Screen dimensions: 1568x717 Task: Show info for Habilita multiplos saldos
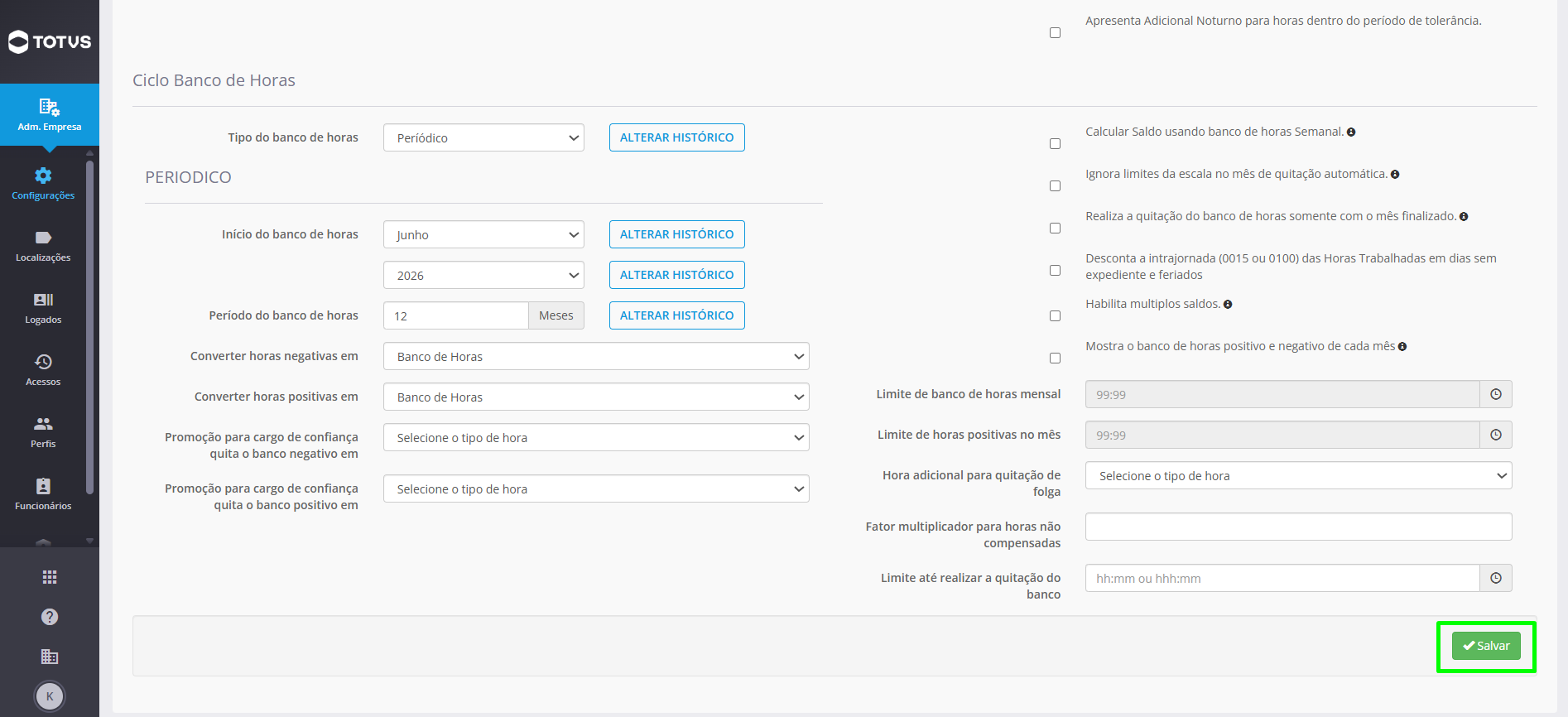[1228, 305]
